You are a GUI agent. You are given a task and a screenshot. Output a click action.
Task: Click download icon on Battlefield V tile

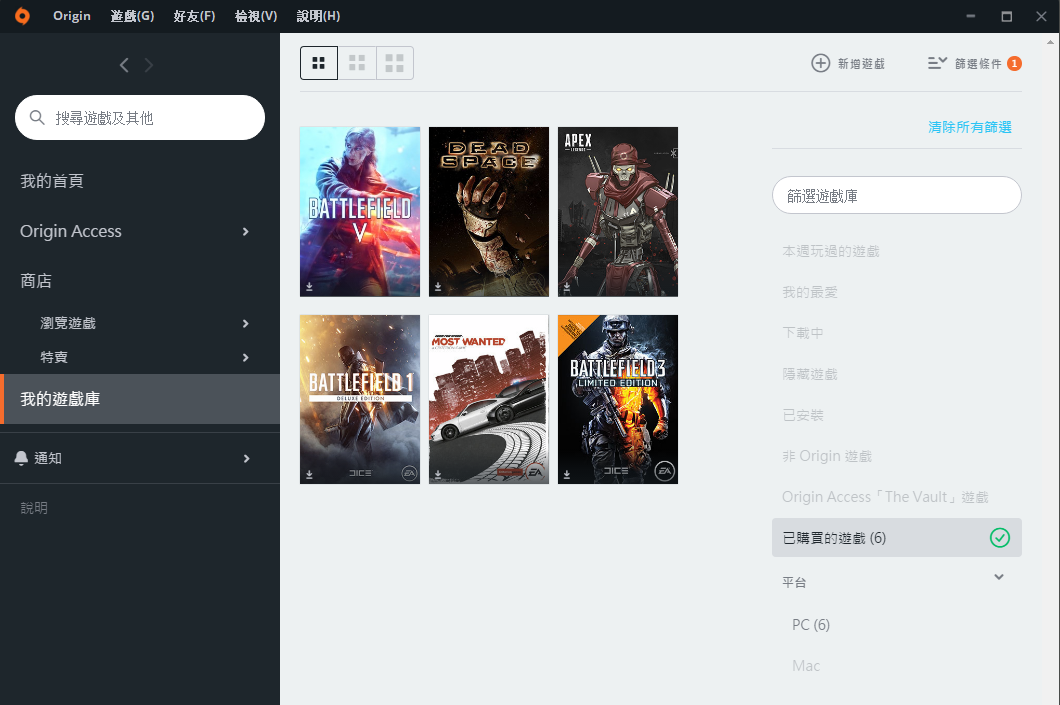point(309,287)
